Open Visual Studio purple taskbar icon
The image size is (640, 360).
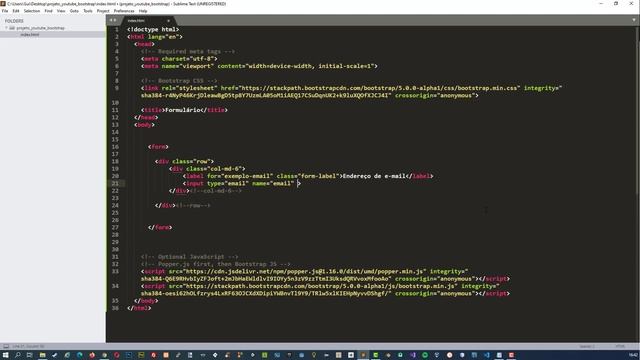coord(413,355)
